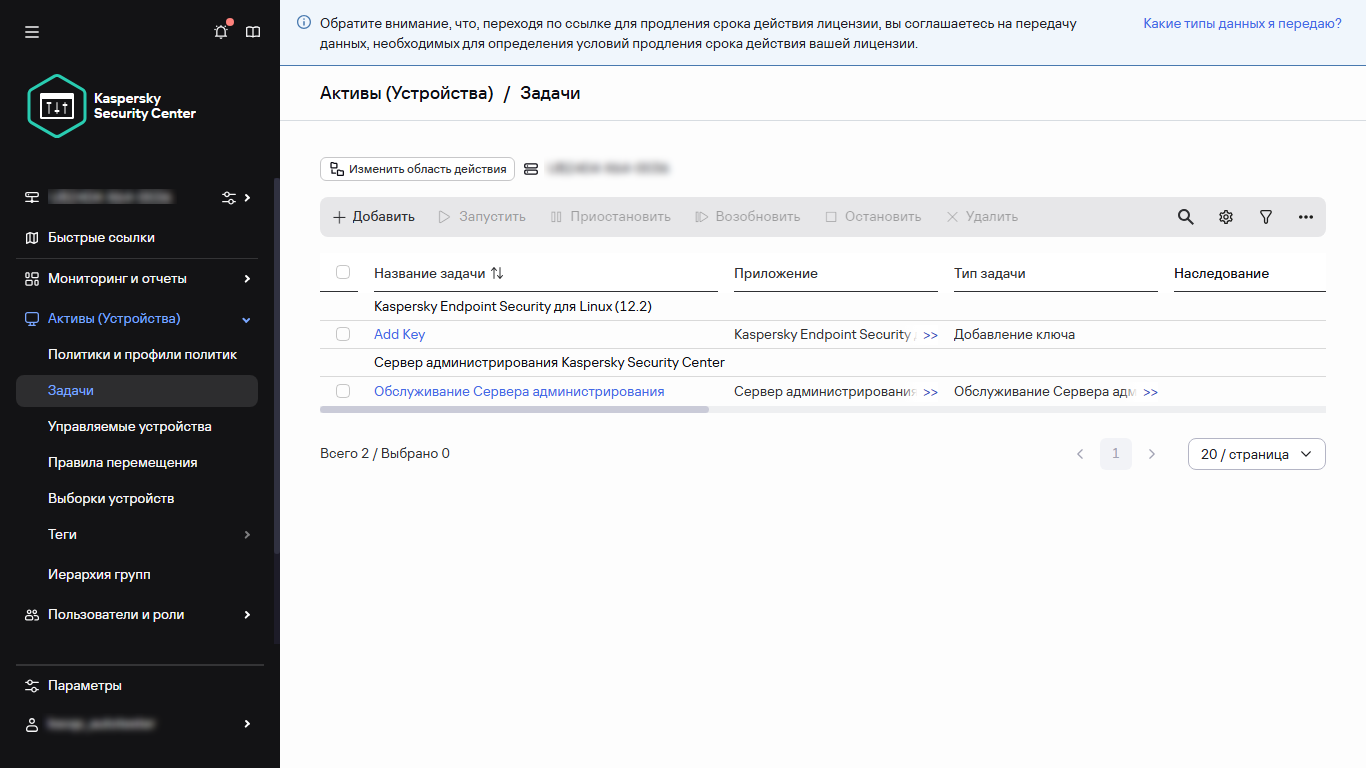The width and height of the screenshot is (1366, 768).
Task: Click the hamburger menu icon
Action: (32, 32)
